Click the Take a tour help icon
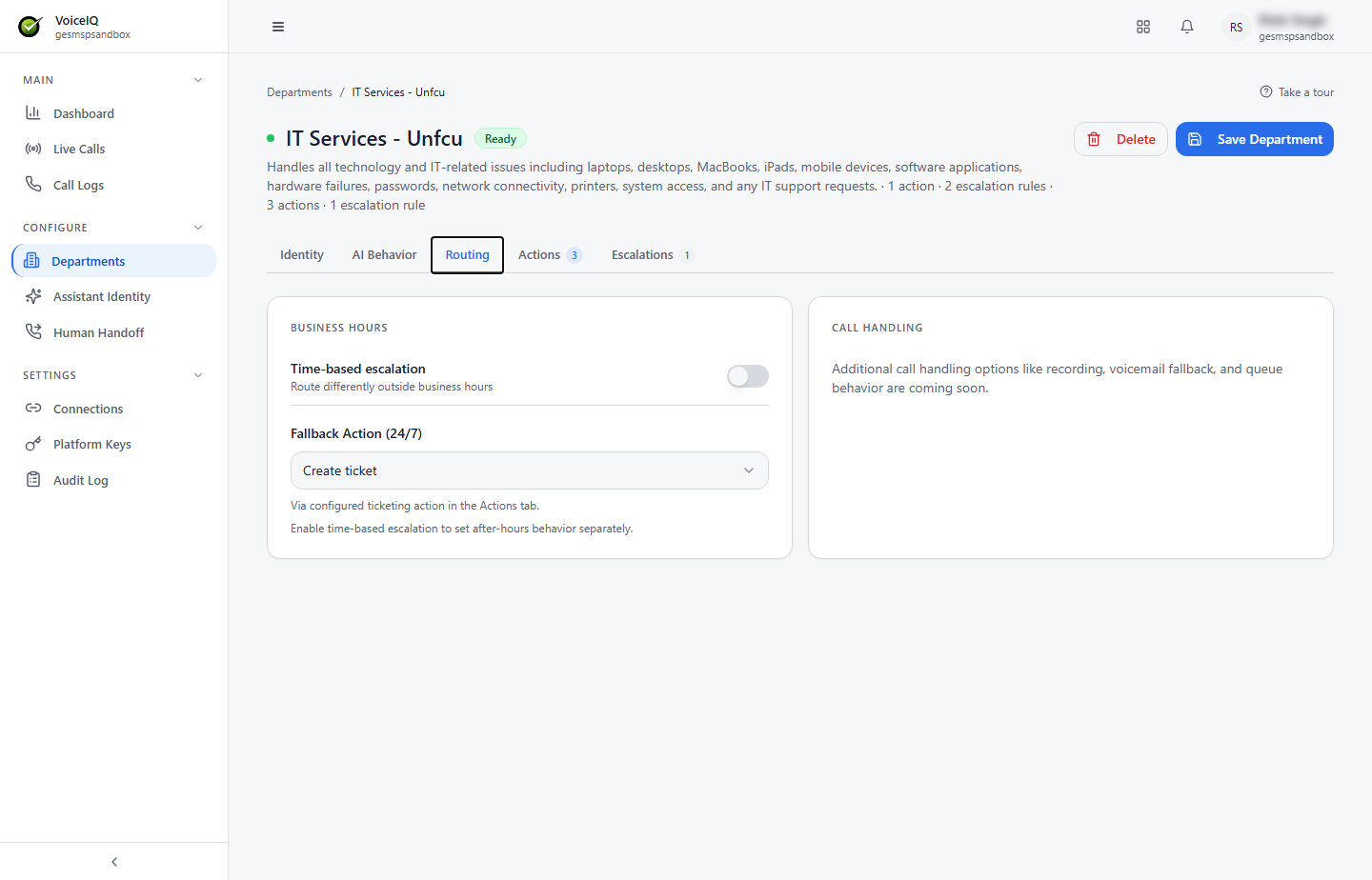Image resolution: width=1372 pixels, height=880 pixels. coord(1266,91)
